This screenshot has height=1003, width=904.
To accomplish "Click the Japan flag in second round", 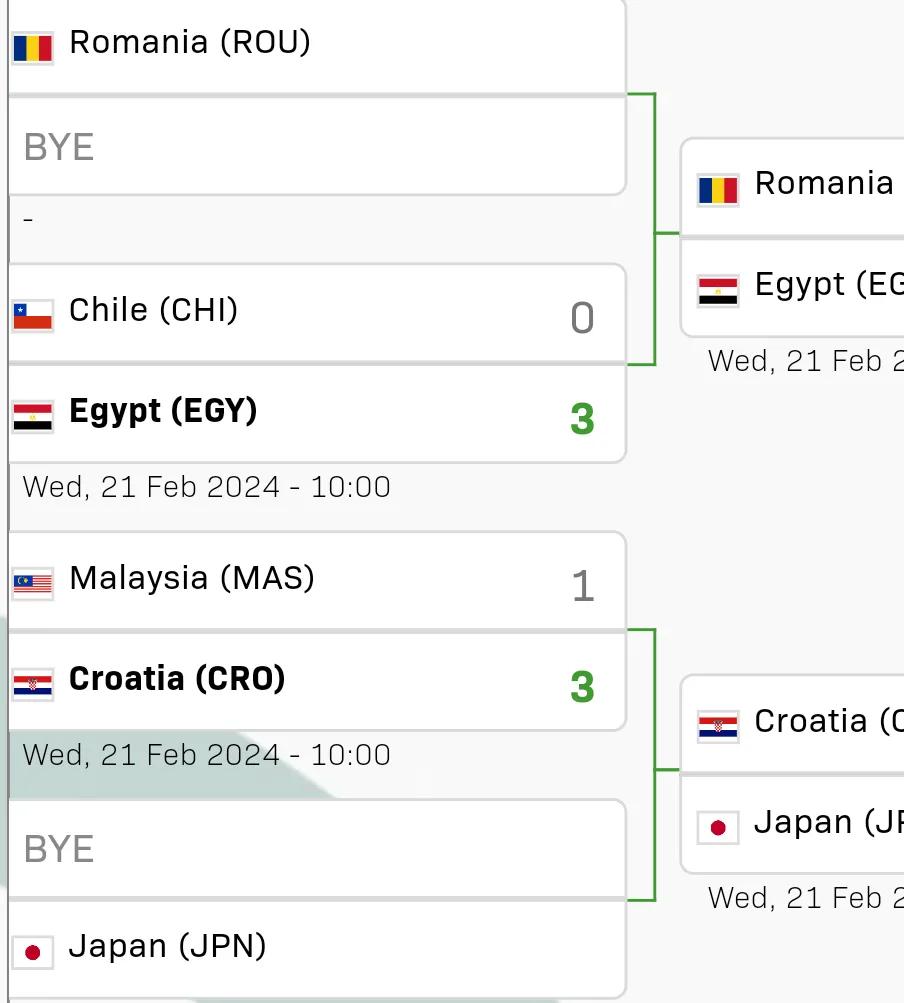I will point(718,828).
